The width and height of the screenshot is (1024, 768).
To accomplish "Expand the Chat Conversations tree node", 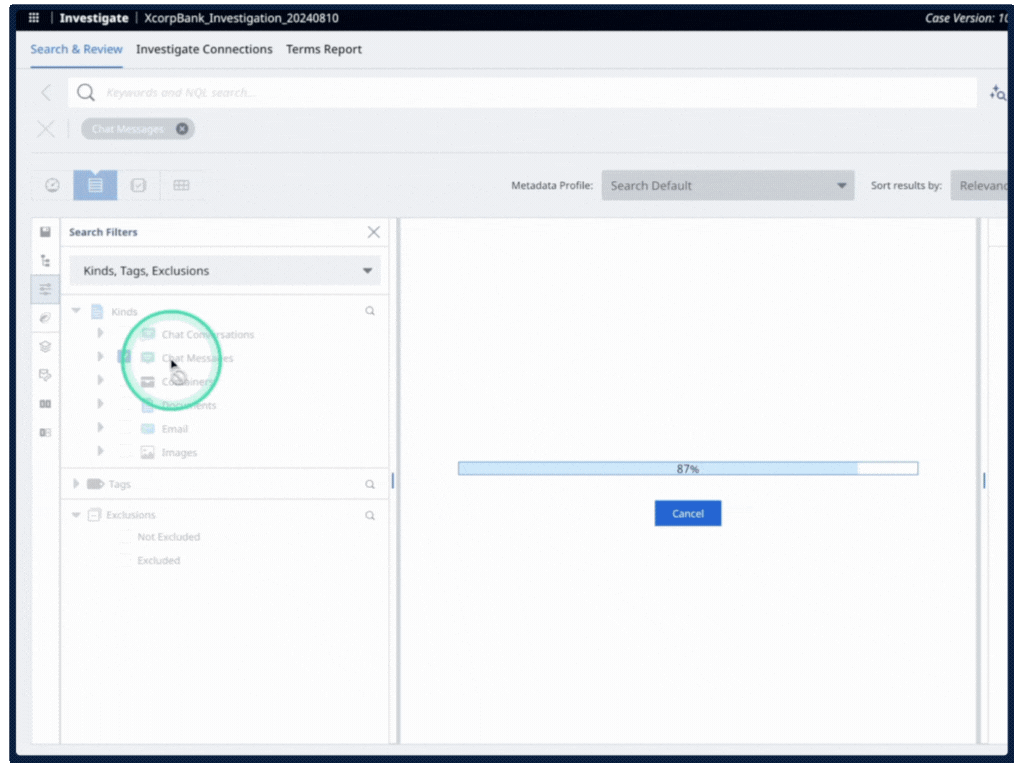I will [x=100, y=333].
